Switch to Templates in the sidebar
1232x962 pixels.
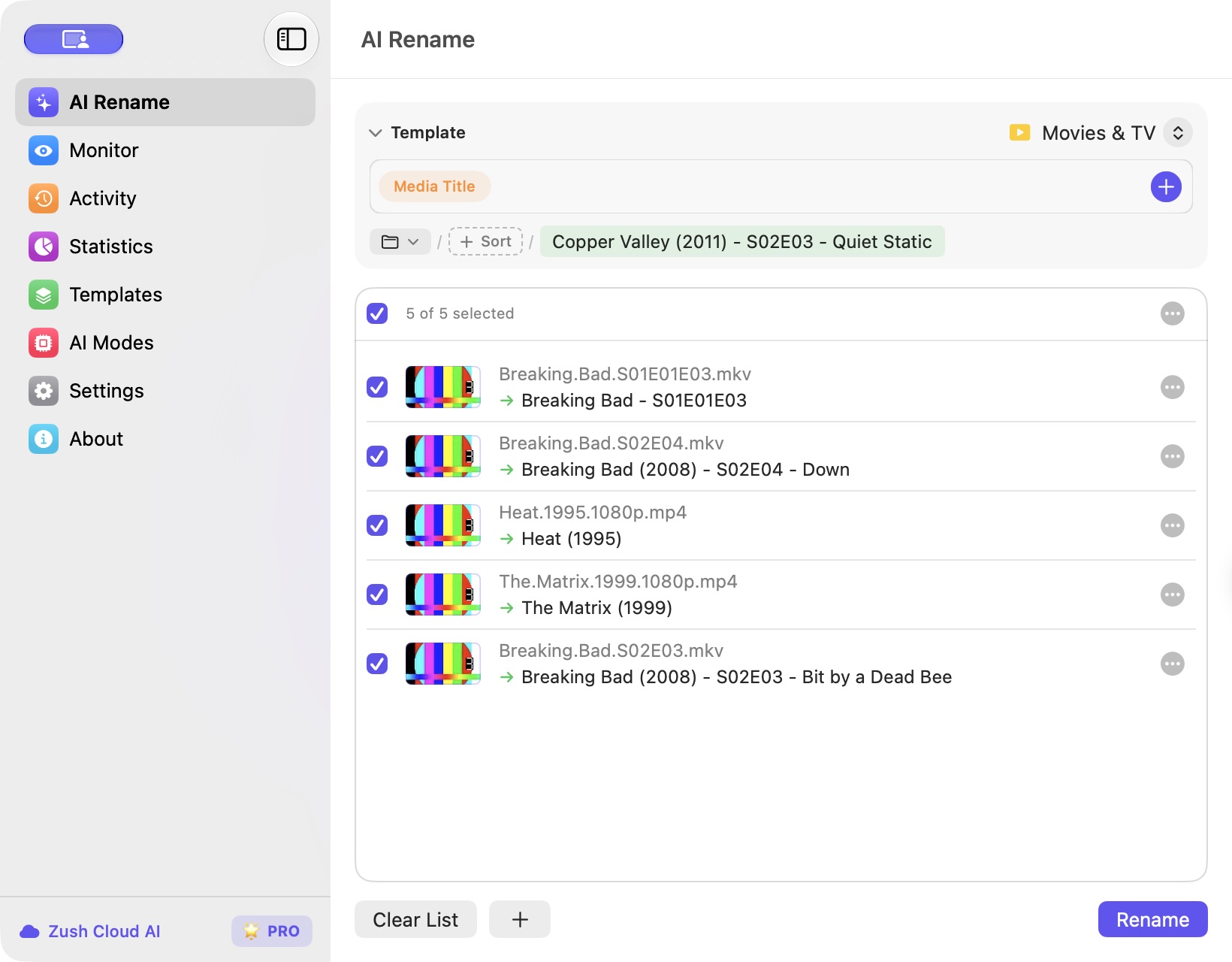click(165, 295)
